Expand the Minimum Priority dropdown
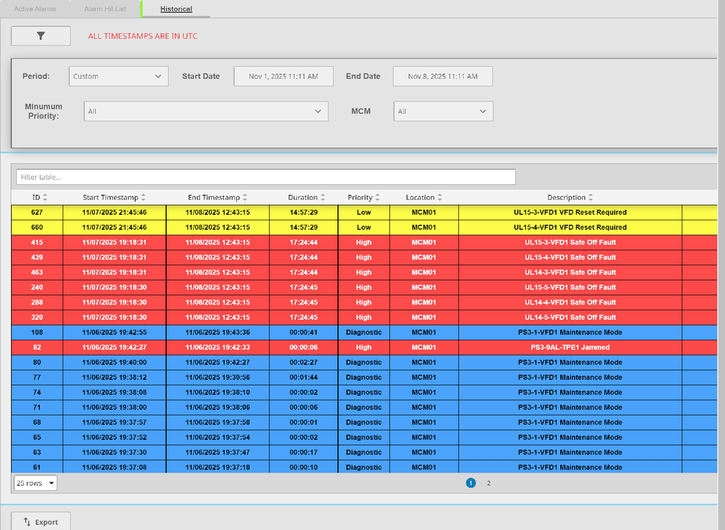Screen dimensions: 725x530 [206, 111]
